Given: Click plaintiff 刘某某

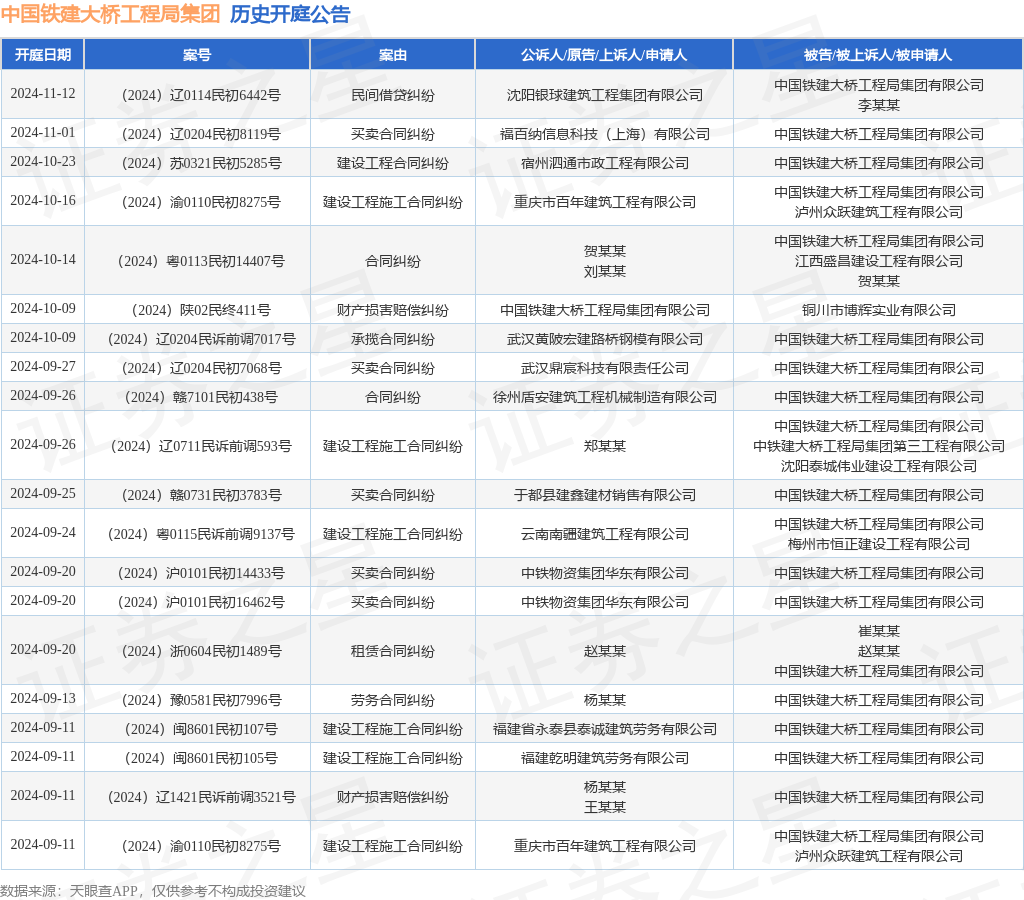Looking at the screenshot, I should [605, 271].
